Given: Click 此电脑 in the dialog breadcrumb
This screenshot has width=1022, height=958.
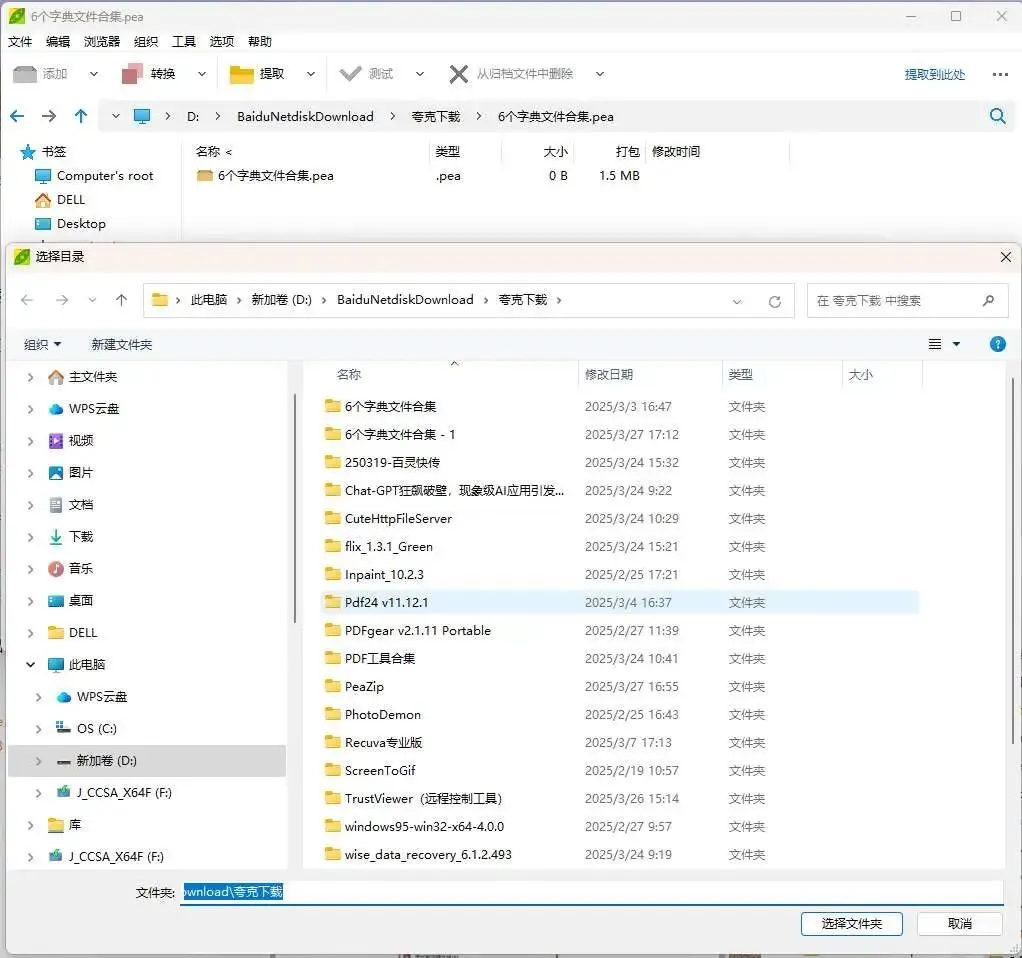Looking at the screenshot, I should click(x=209, y=300).
